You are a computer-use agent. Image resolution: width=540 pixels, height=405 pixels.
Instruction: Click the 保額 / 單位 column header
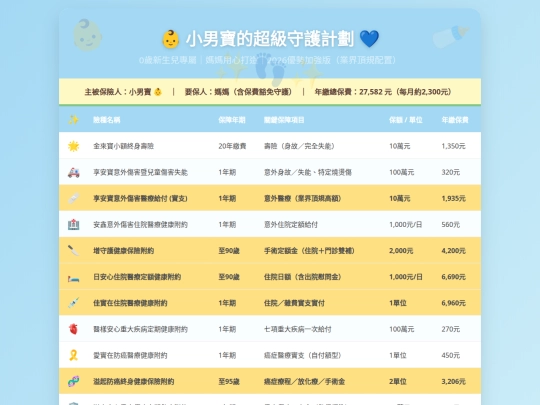(x=406, y=120)
